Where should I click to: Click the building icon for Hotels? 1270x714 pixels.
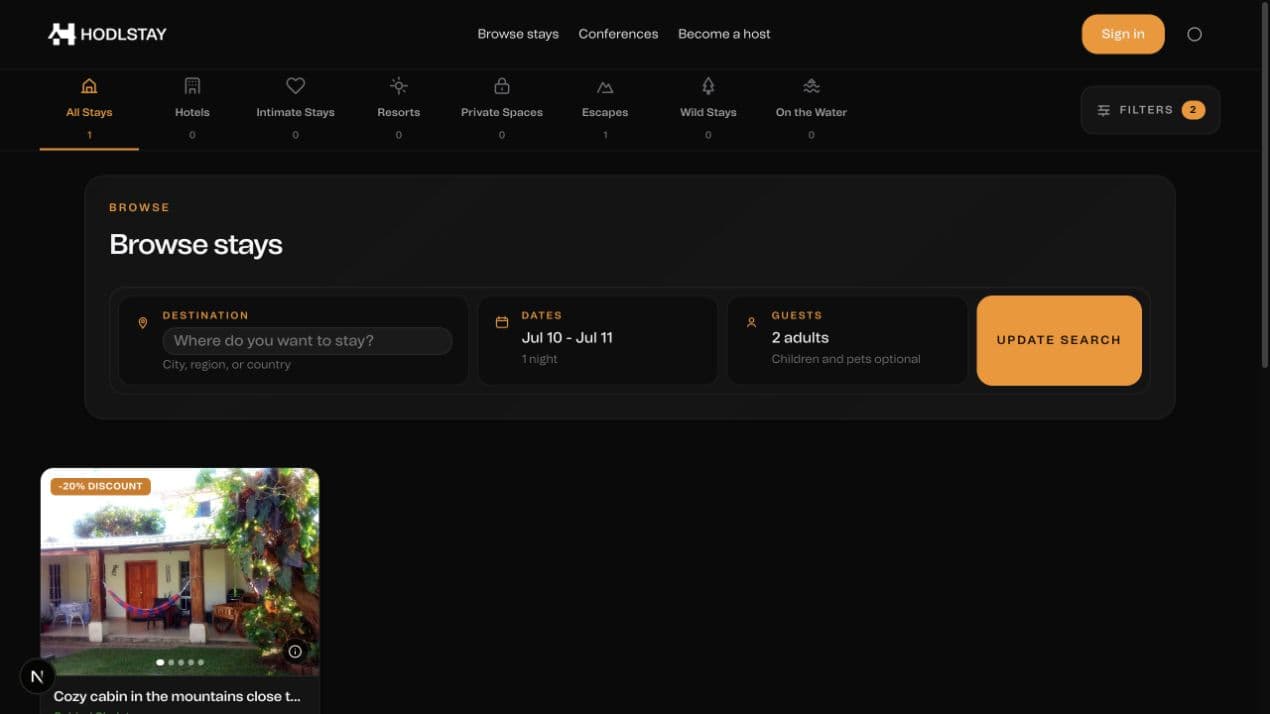(x=192, y=86)
